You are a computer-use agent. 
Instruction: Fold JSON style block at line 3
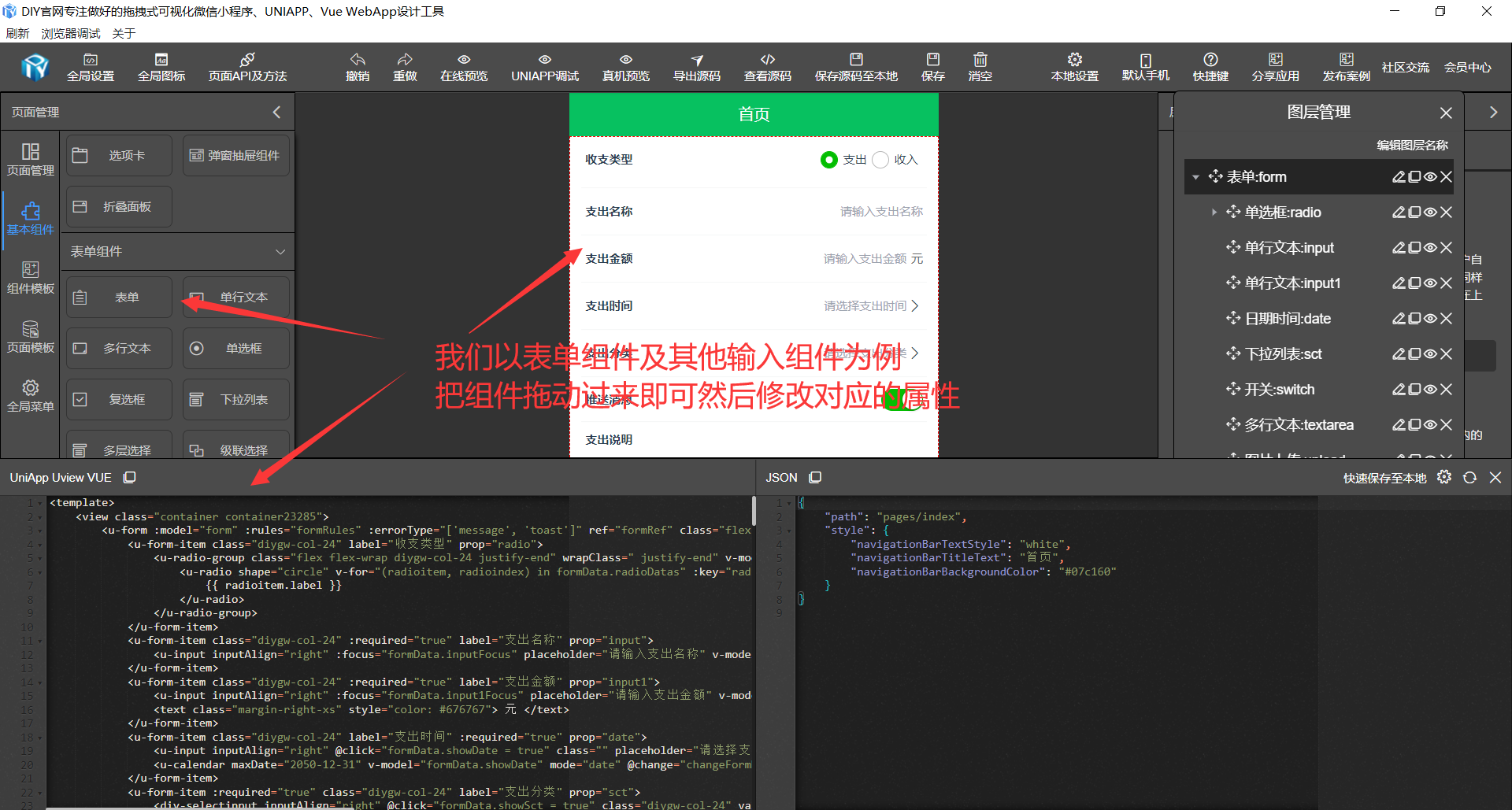(790, 531)
